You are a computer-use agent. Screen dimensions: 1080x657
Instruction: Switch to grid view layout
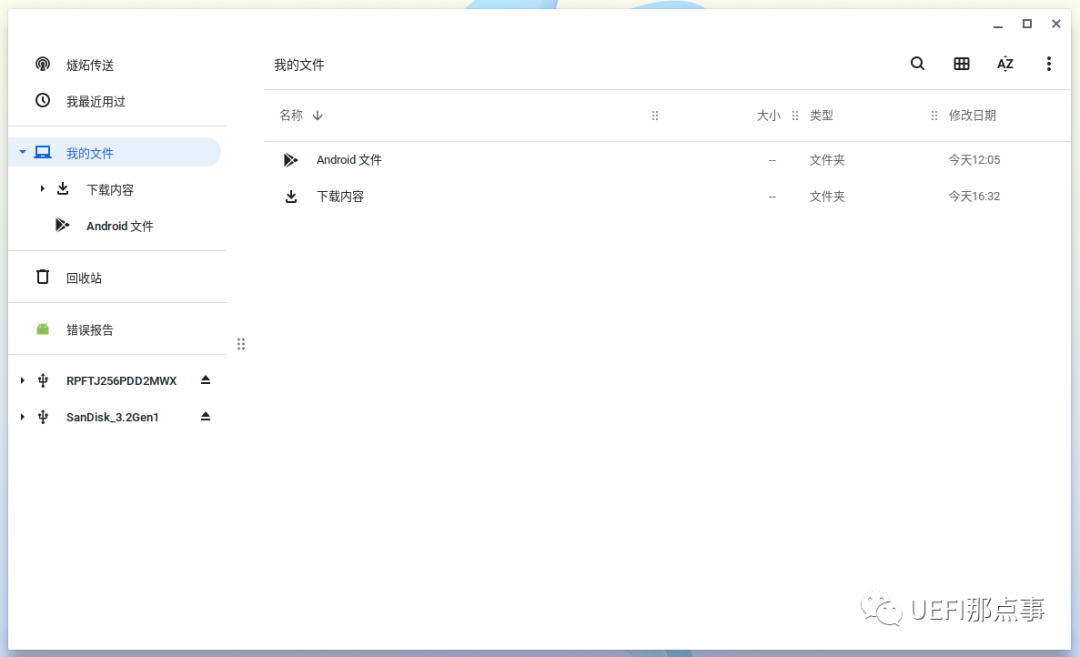pos(961,64)
